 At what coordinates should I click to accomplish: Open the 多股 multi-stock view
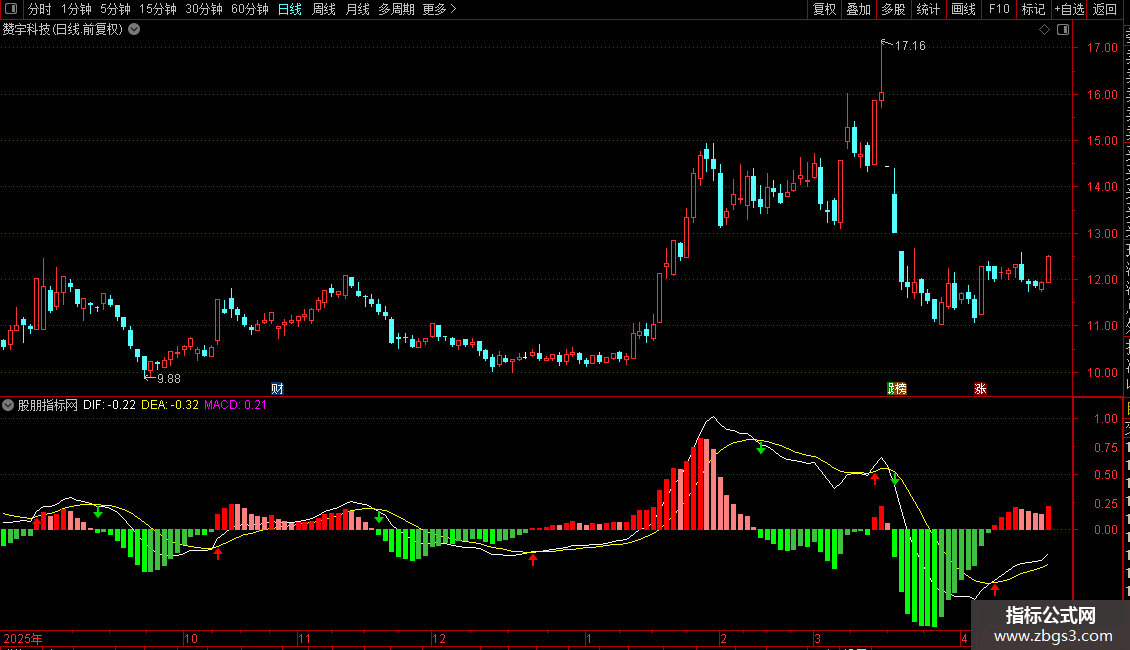coord(893,9)
